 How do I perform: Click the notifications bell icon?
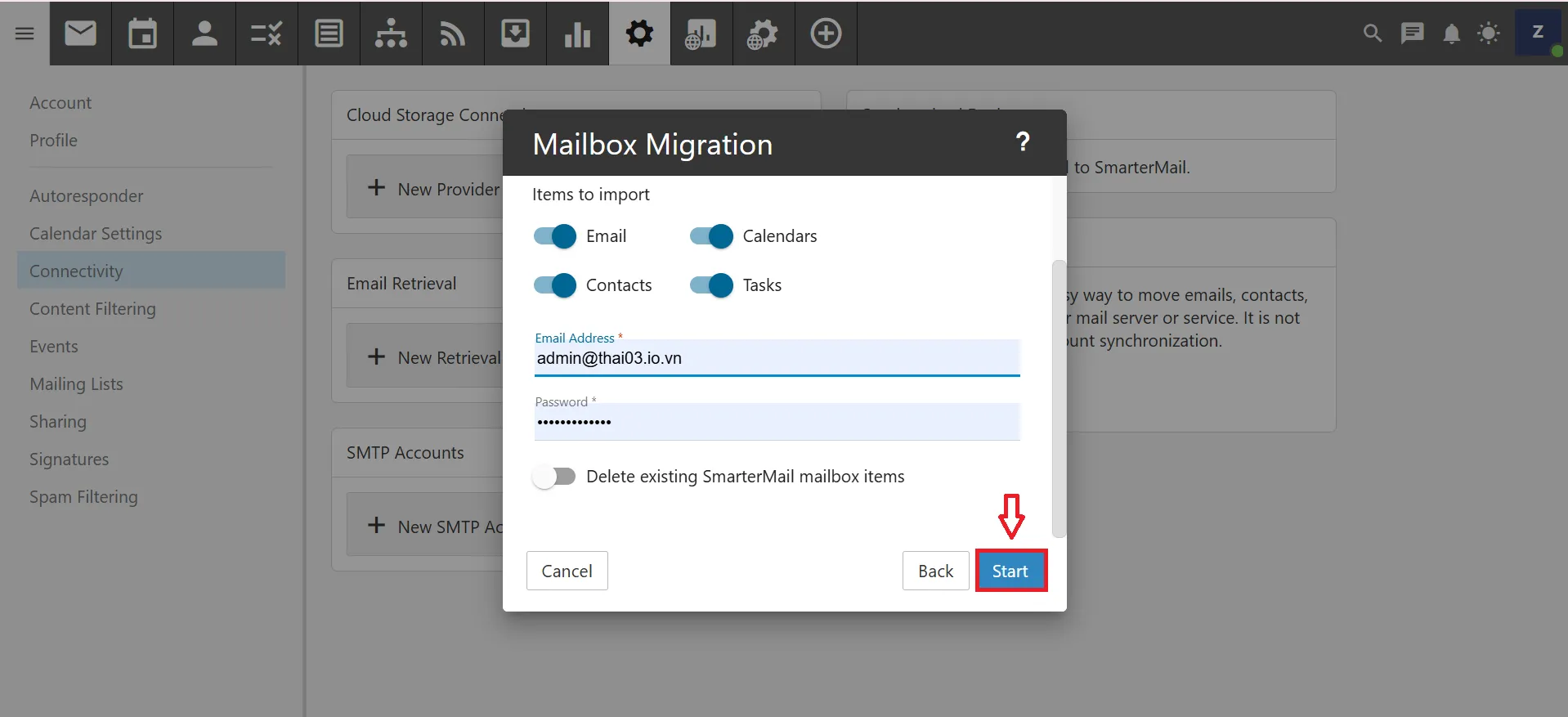tap(1451, 34)
